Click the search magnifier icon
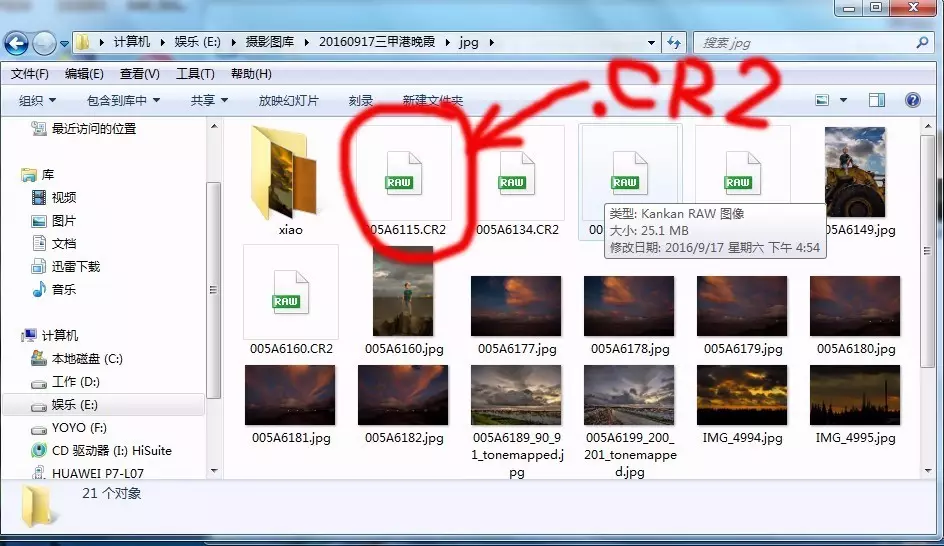944x546 pixels. tap(922, 43)
